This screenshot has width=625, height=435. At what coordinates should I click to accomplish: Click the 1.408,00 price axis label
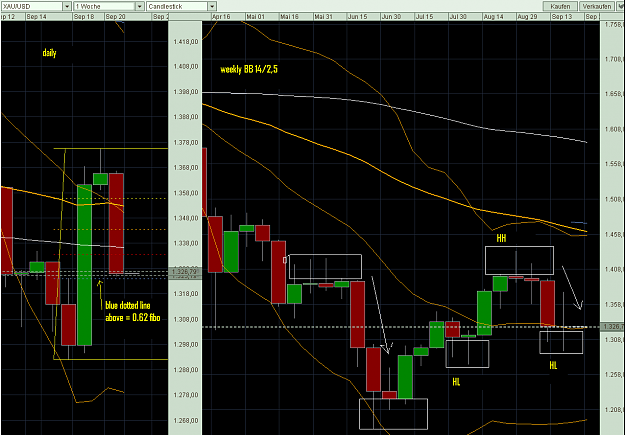(186, 67)
